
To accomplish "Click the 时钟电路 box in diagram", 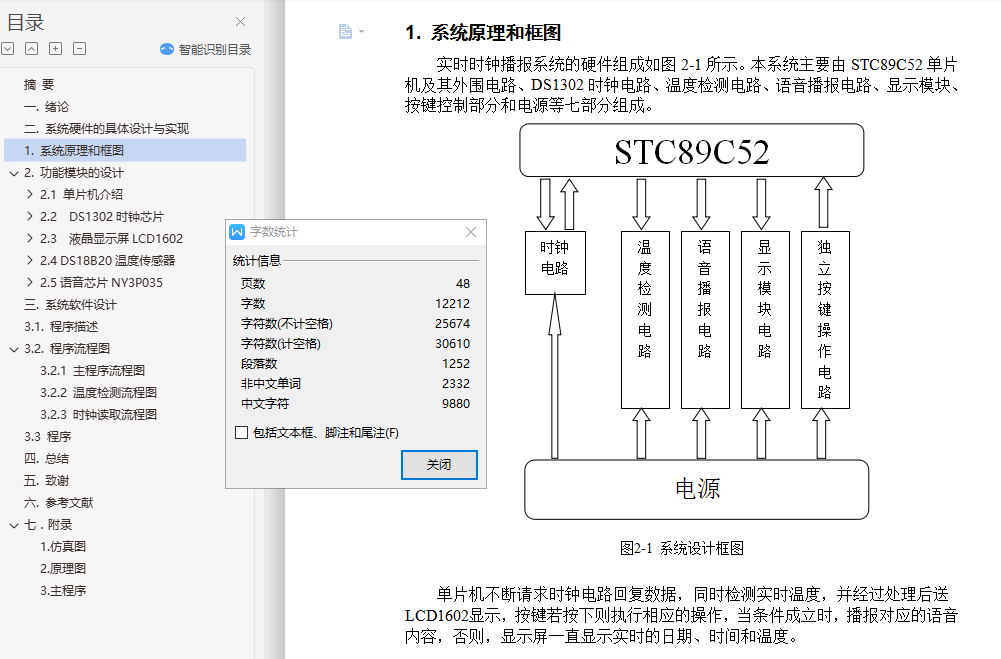I will coord(555,262).
